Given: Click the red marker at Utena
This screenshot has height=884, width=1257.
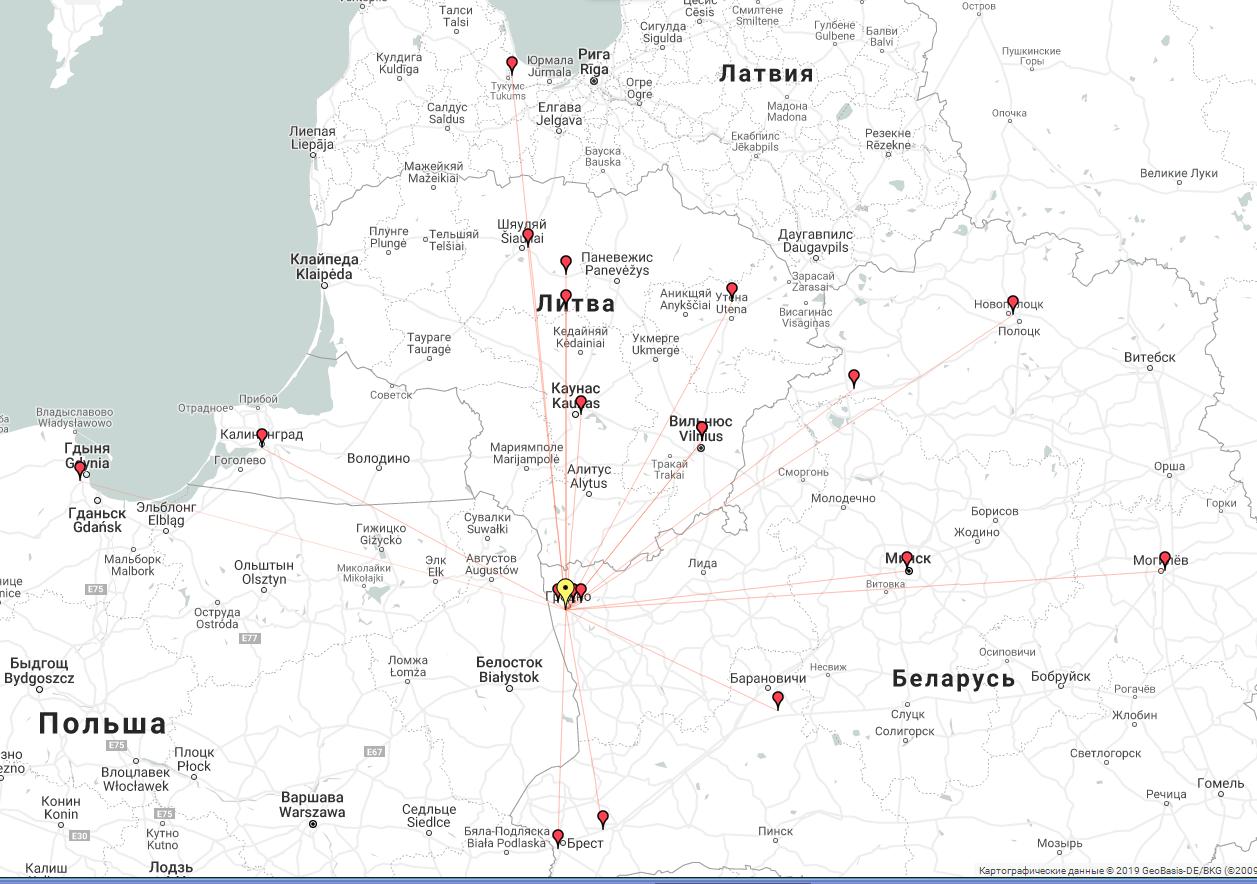Looking at the screenshot, I should pos(732,290).
